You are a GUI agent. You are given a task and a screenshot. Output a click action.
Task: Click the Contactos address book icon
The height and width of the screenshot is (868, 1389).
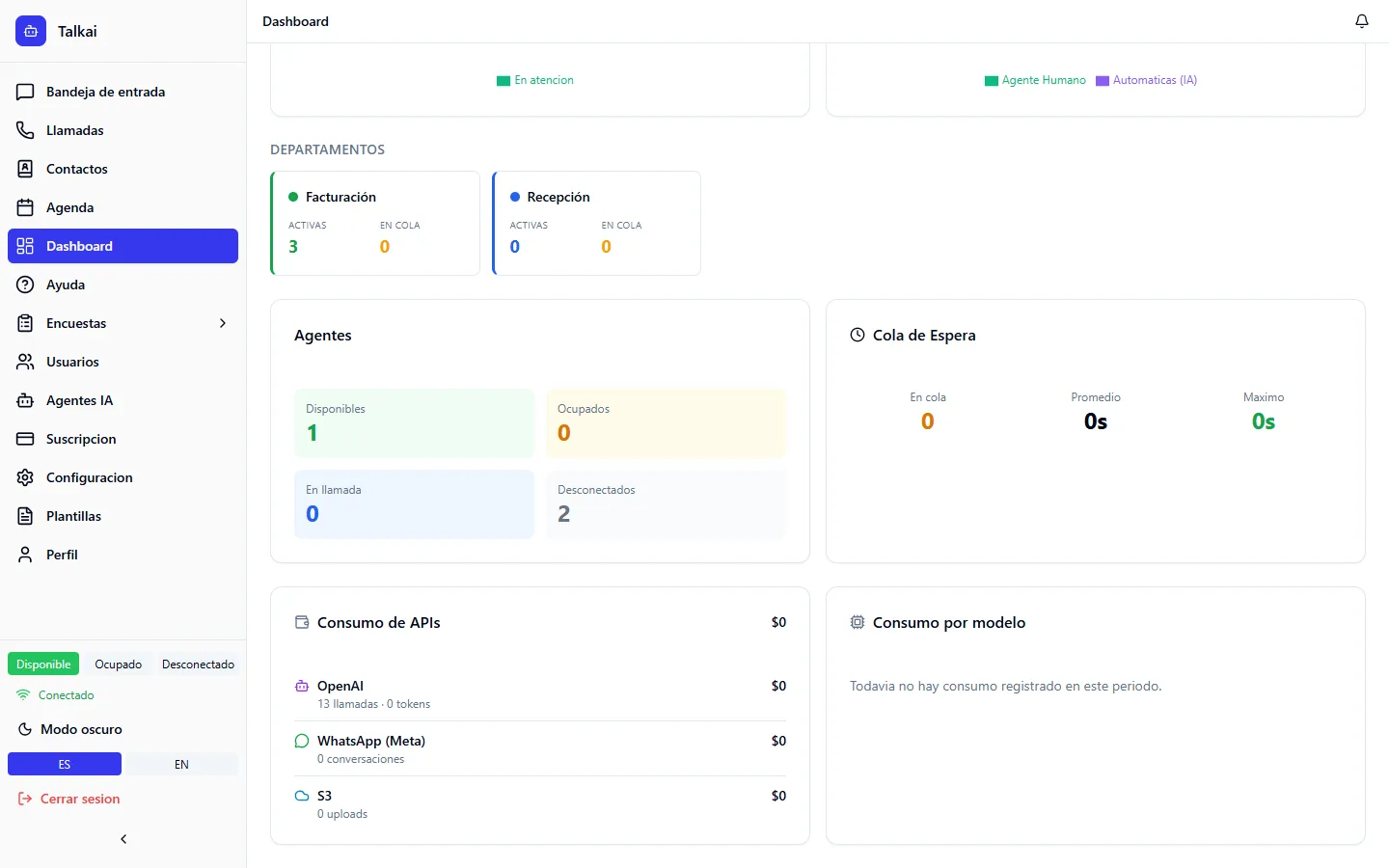(x=25, y=169)
